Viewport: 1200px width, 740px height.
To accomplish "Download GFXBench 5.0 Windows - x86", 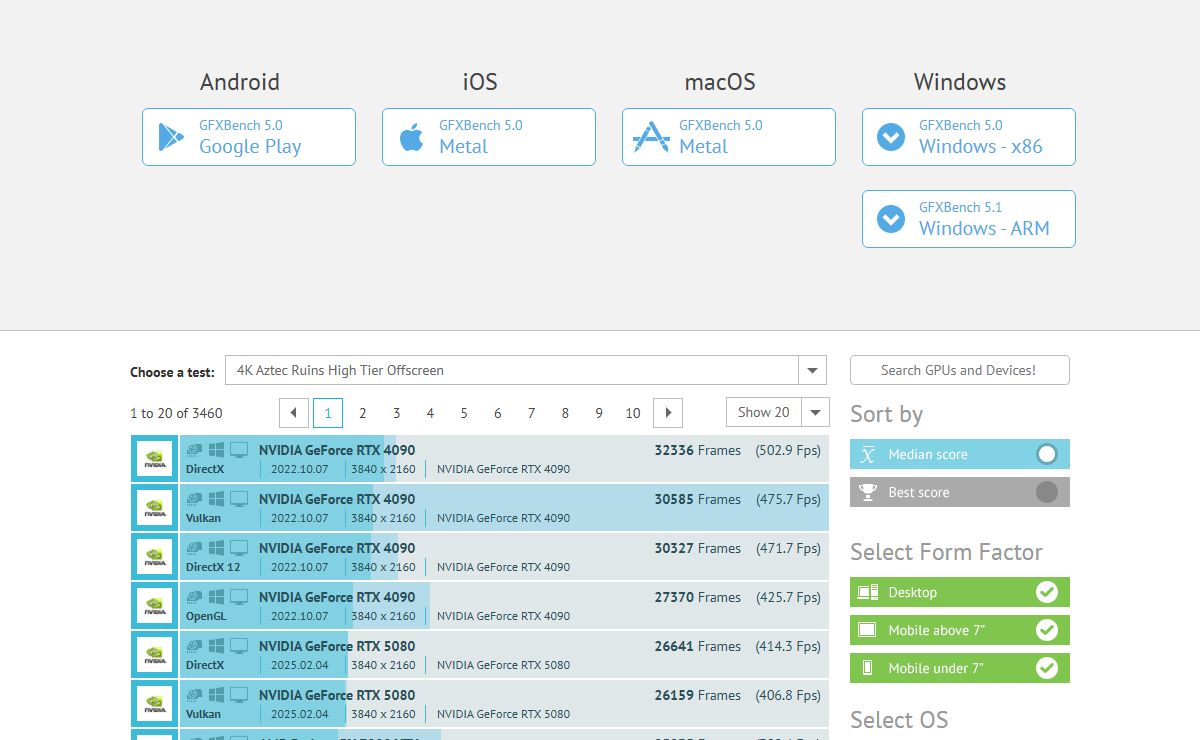I will tap(969, 137).
